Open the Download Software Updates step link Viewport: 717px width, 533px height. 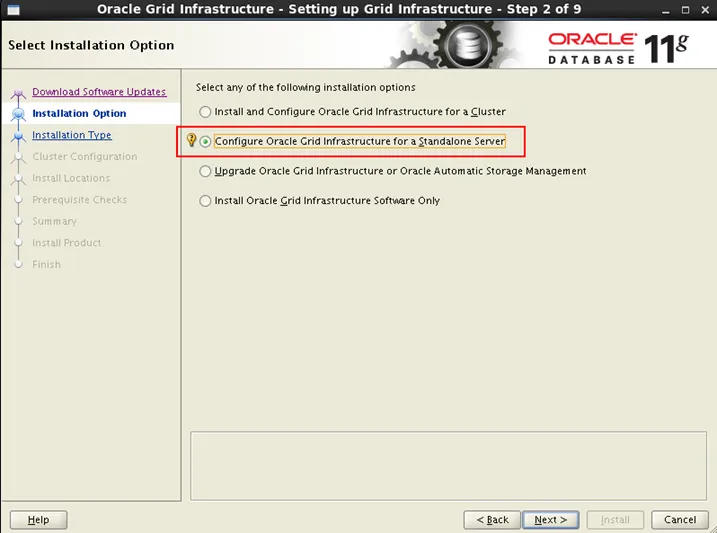[x=99, y=91]
